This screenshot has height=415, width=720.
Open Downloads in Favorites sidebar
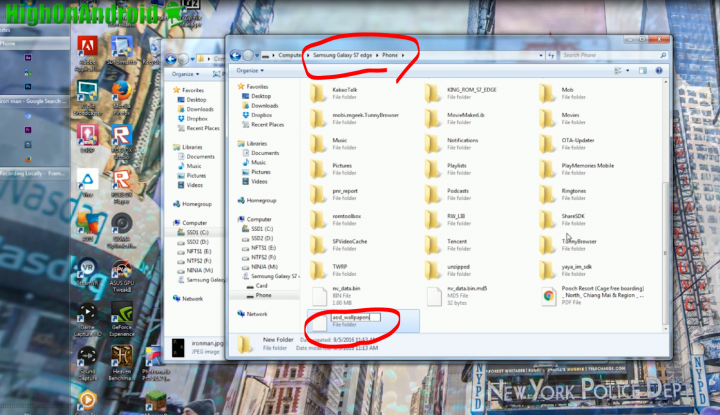264,105
